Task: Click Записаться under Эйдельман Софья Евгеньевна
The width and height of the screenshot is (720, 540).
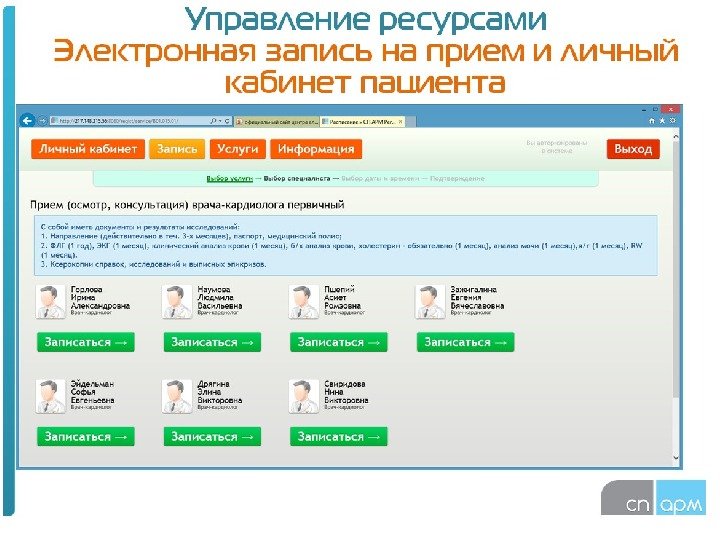Action: click(86, 437)
